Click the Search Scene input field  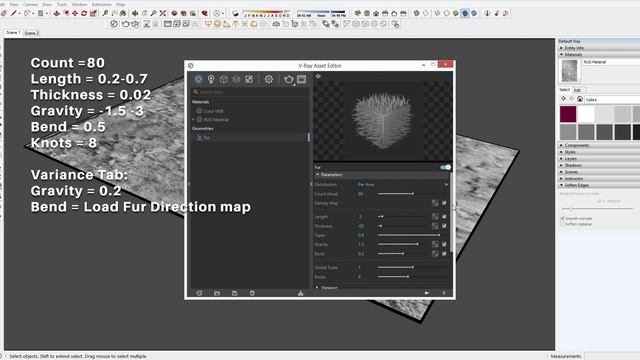click(x=250, y=92)
